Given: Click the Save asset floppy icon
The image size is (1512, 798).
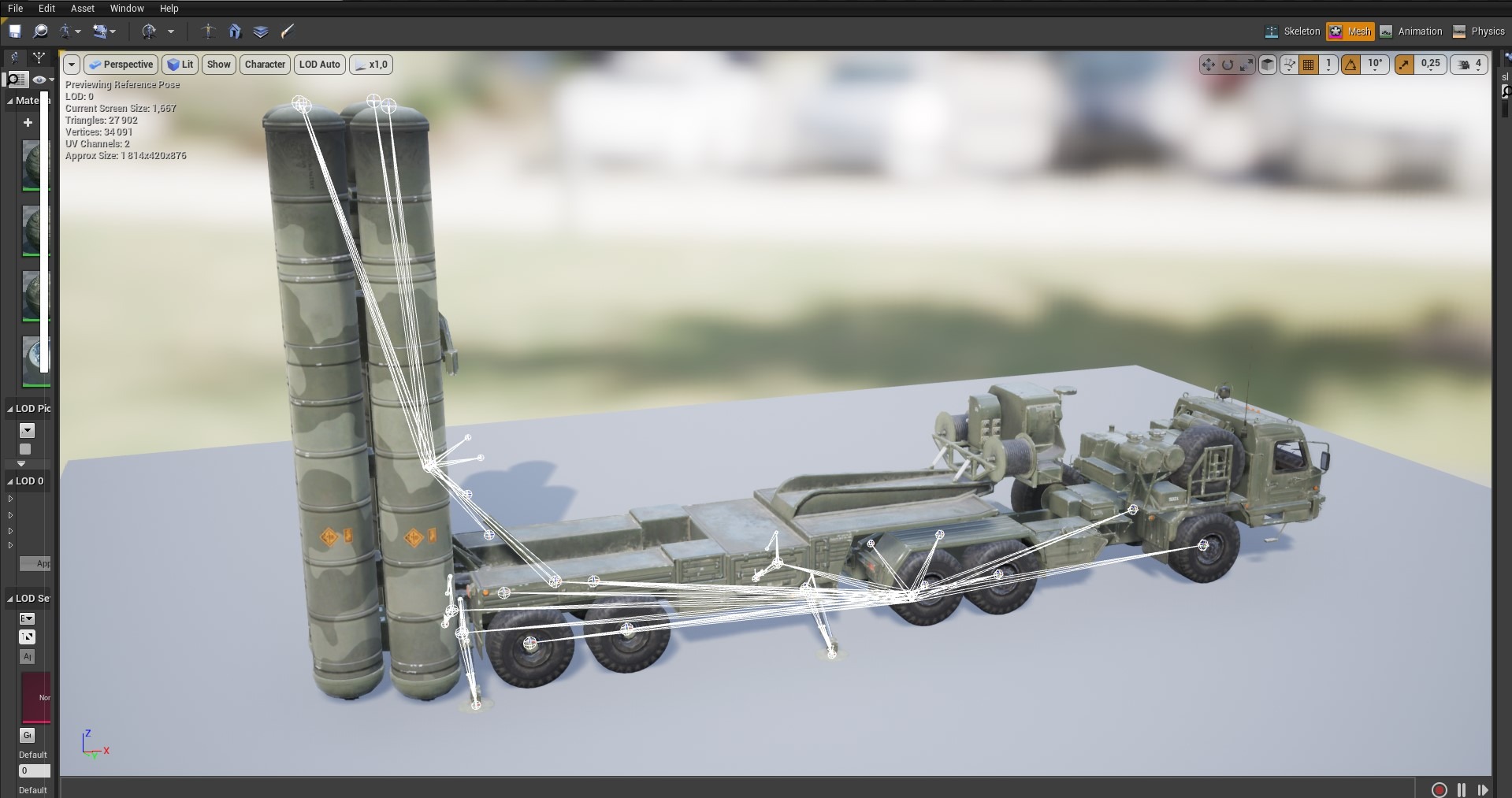Looking at the screenshot, I should coord(15,32).
